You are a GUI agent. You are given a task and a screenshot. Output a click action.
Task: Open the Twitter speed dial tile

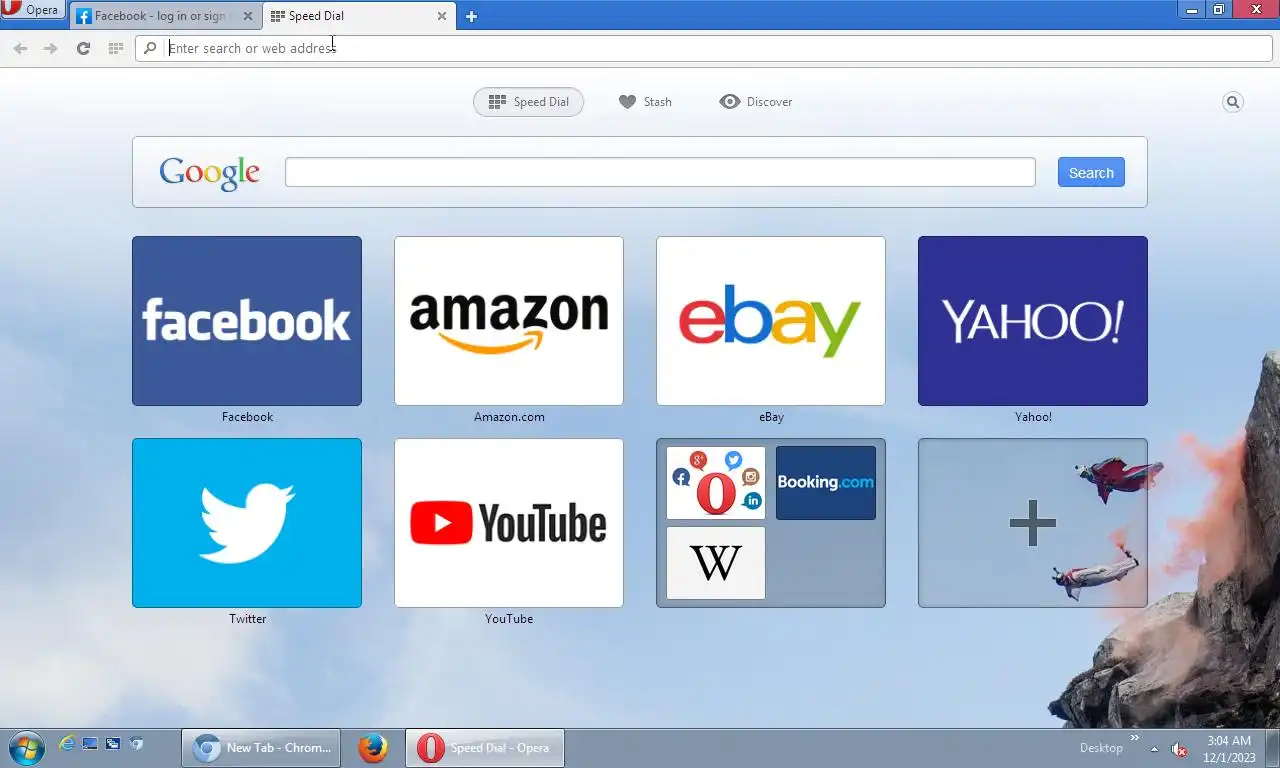(x=247, y=523)
